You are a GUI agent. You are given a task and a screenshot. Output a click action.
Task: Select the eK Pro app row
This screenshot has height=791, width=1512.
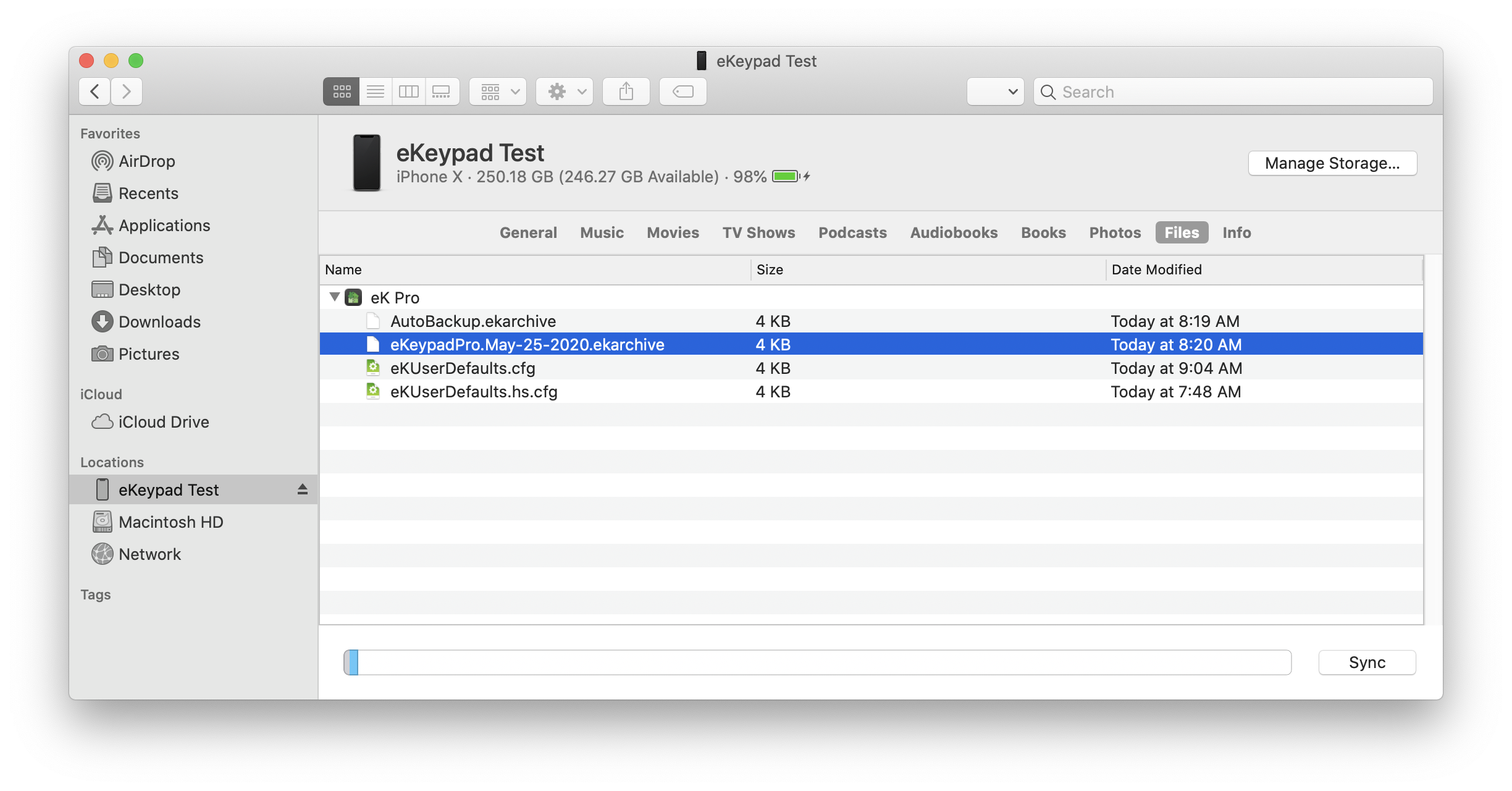pyautogui.click(x=871, y=298)
